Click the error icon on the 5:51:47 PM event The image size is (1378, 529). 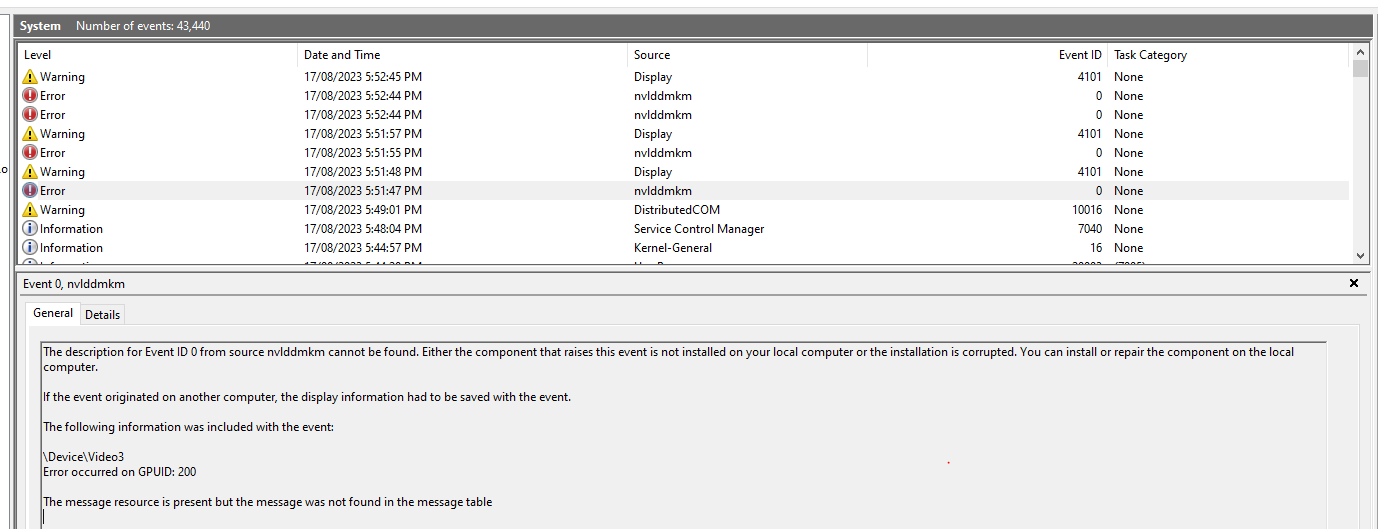coord(30,191)
